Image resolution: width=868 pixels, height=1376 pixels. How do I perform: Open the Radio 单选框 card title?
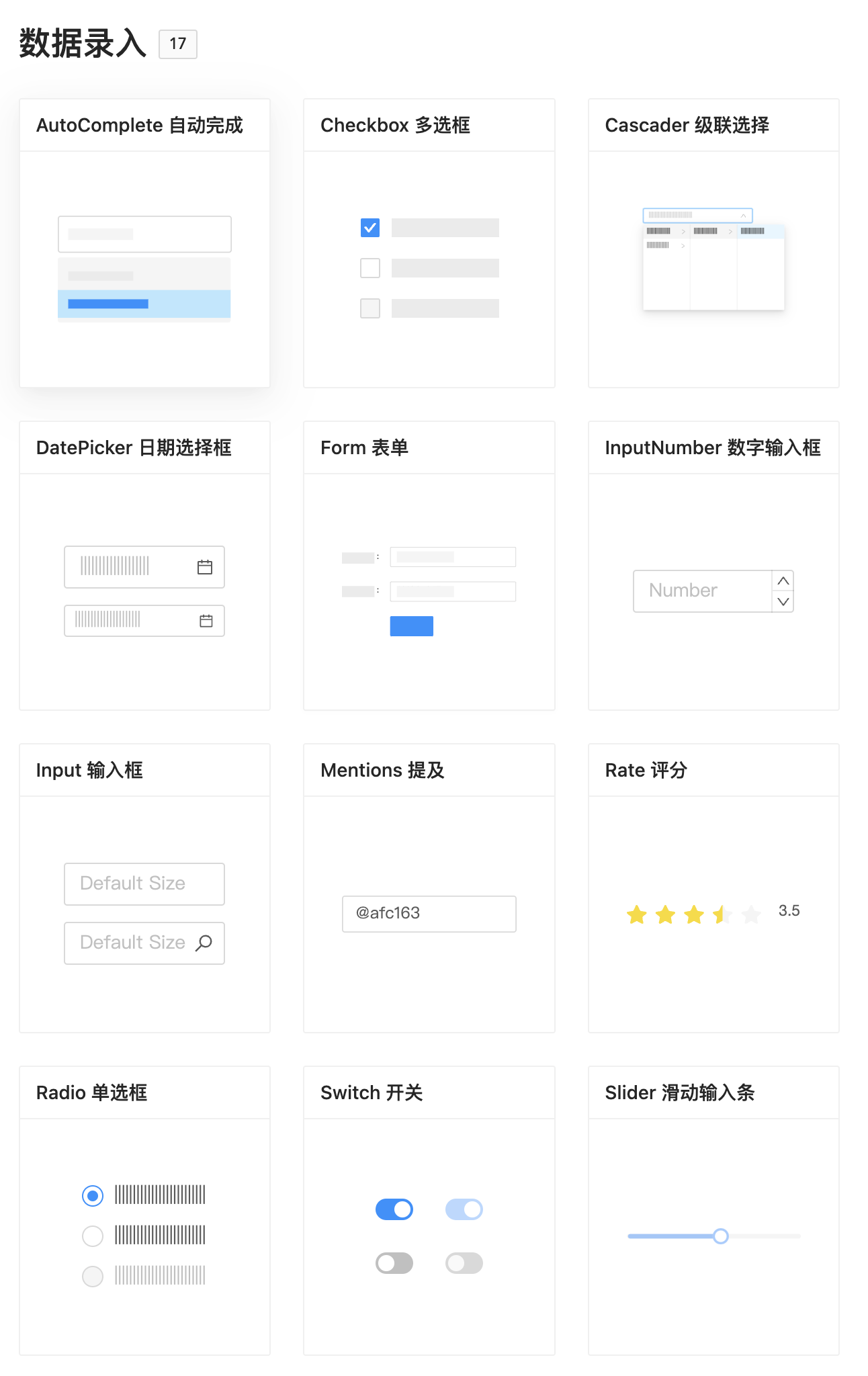(x=91, y=1092)
